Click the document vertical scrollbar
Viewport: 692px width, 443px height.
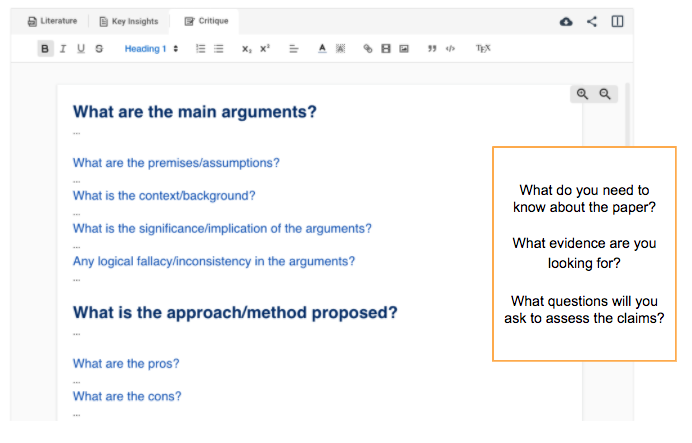click(627, 115)
